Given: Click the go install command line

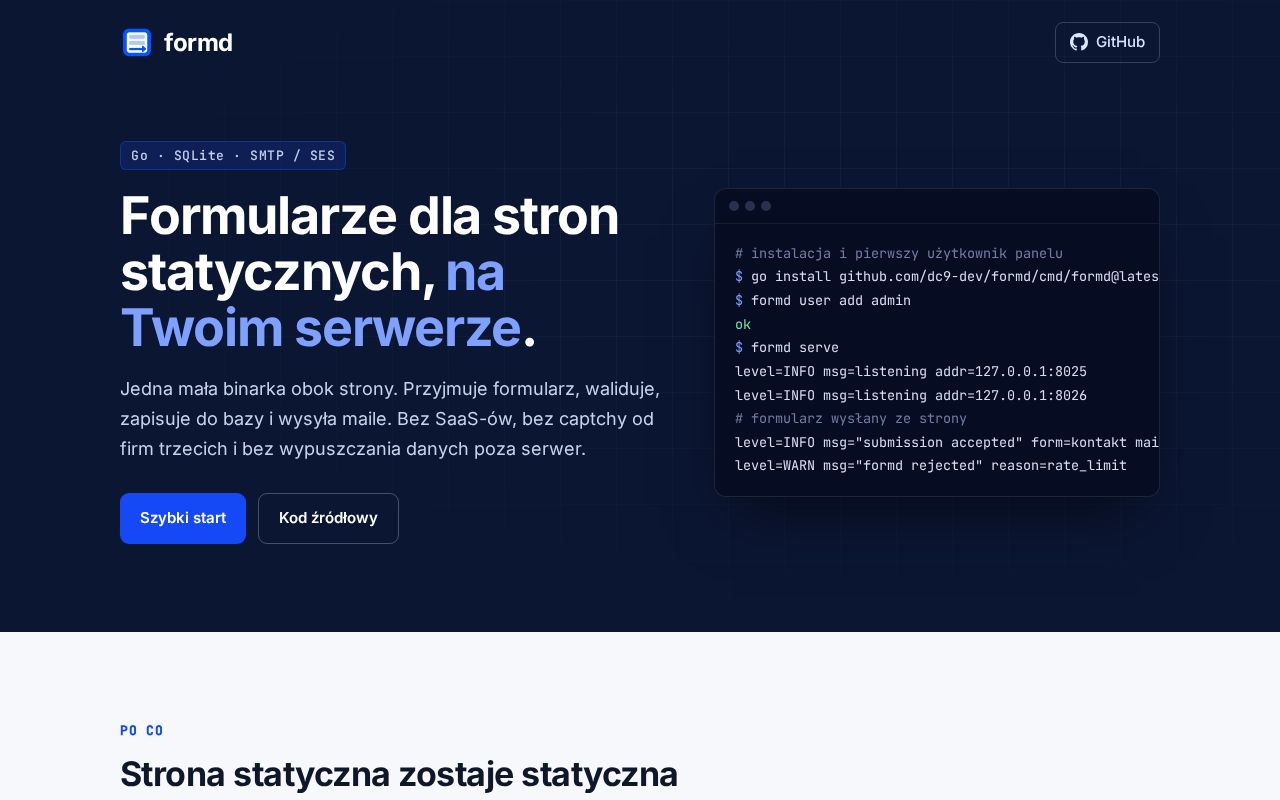Looking at the screenshot, I should point(947,277).
